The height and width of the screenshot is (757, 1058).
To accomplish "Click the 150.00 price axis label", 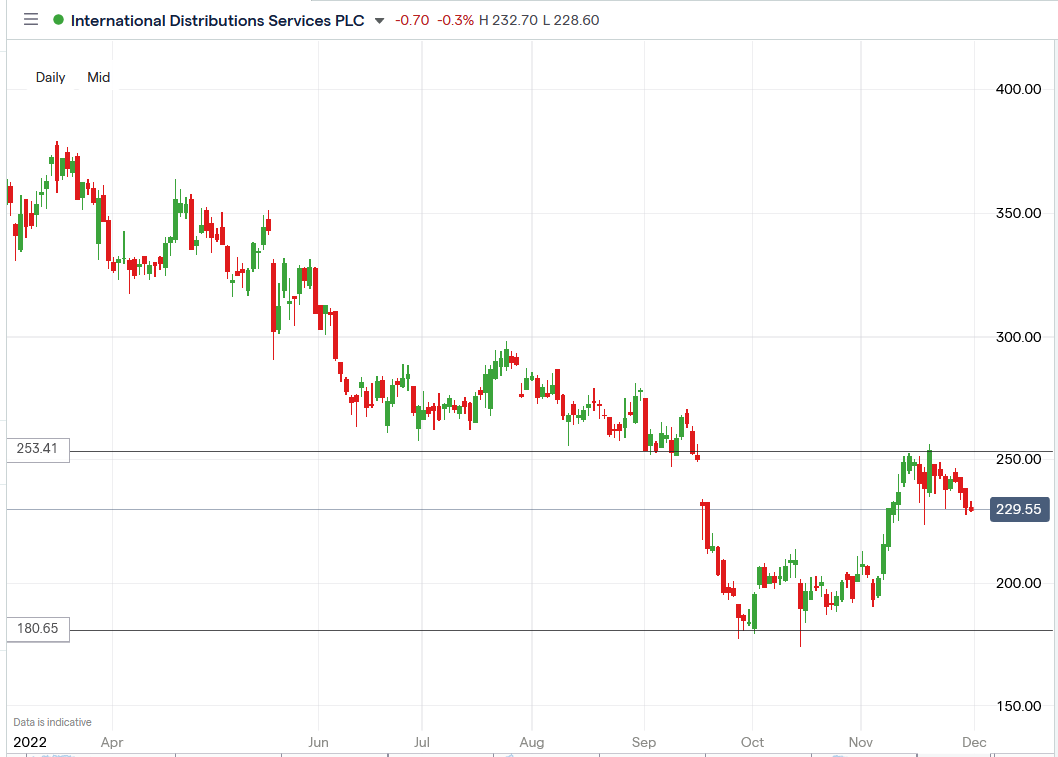I will 1018,706.
